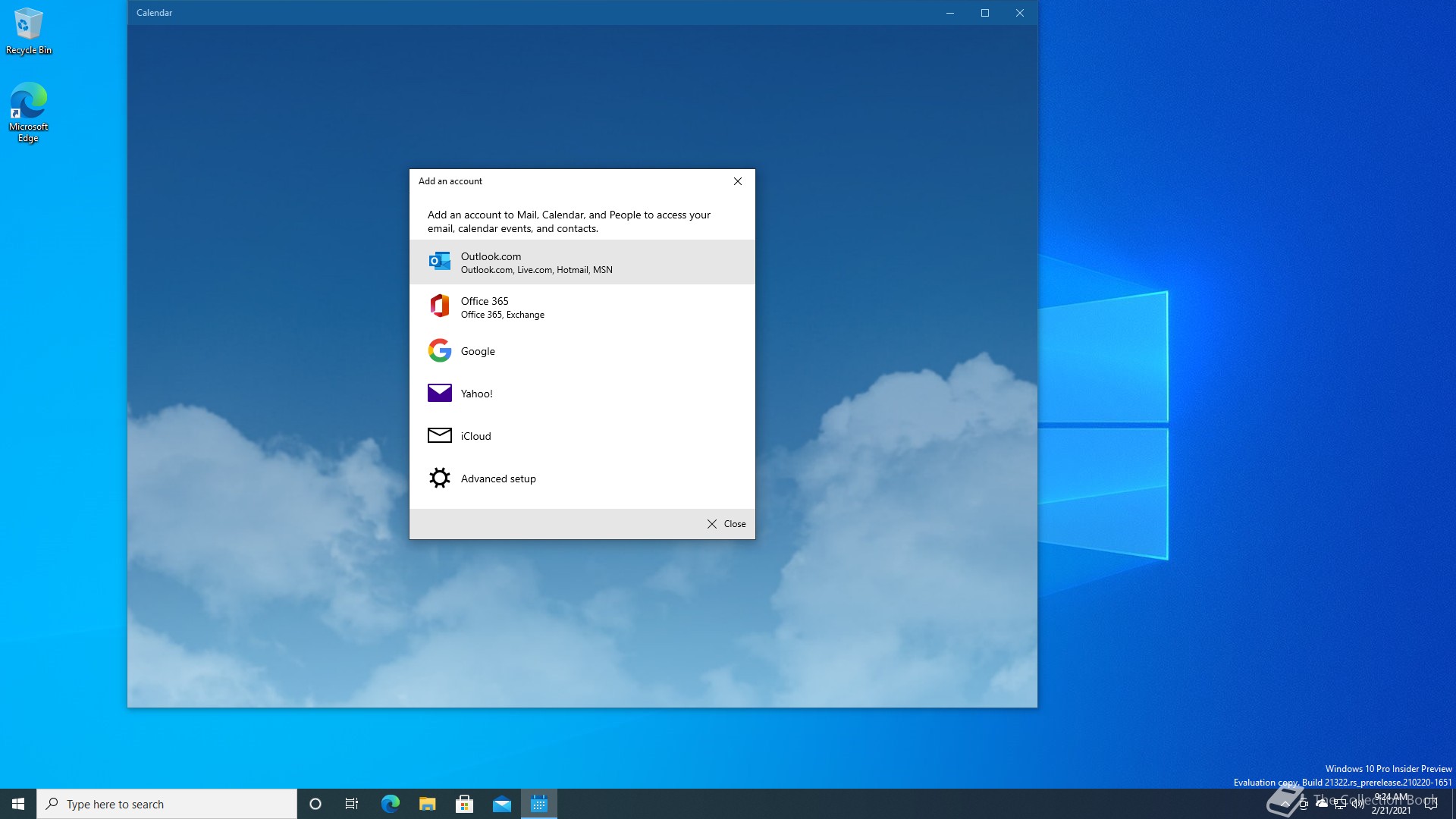Choose the Office 365 account icon

tap(440, 306)
